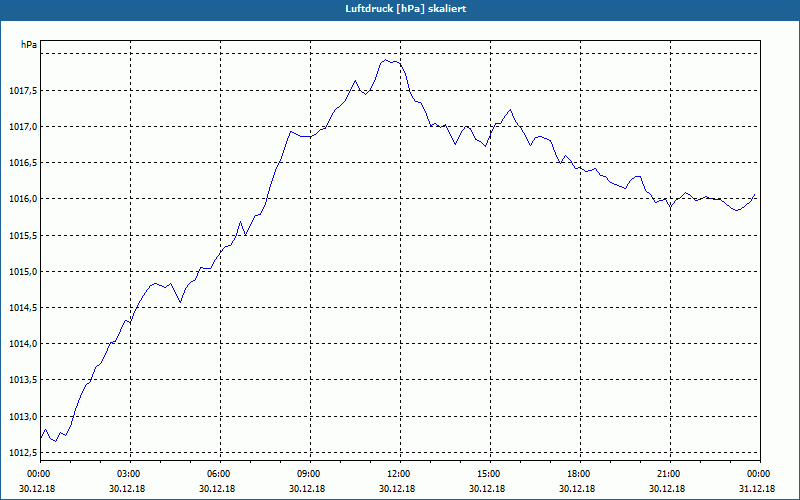Click the 30.12.18 date under 18:00

tap(577, 488)
